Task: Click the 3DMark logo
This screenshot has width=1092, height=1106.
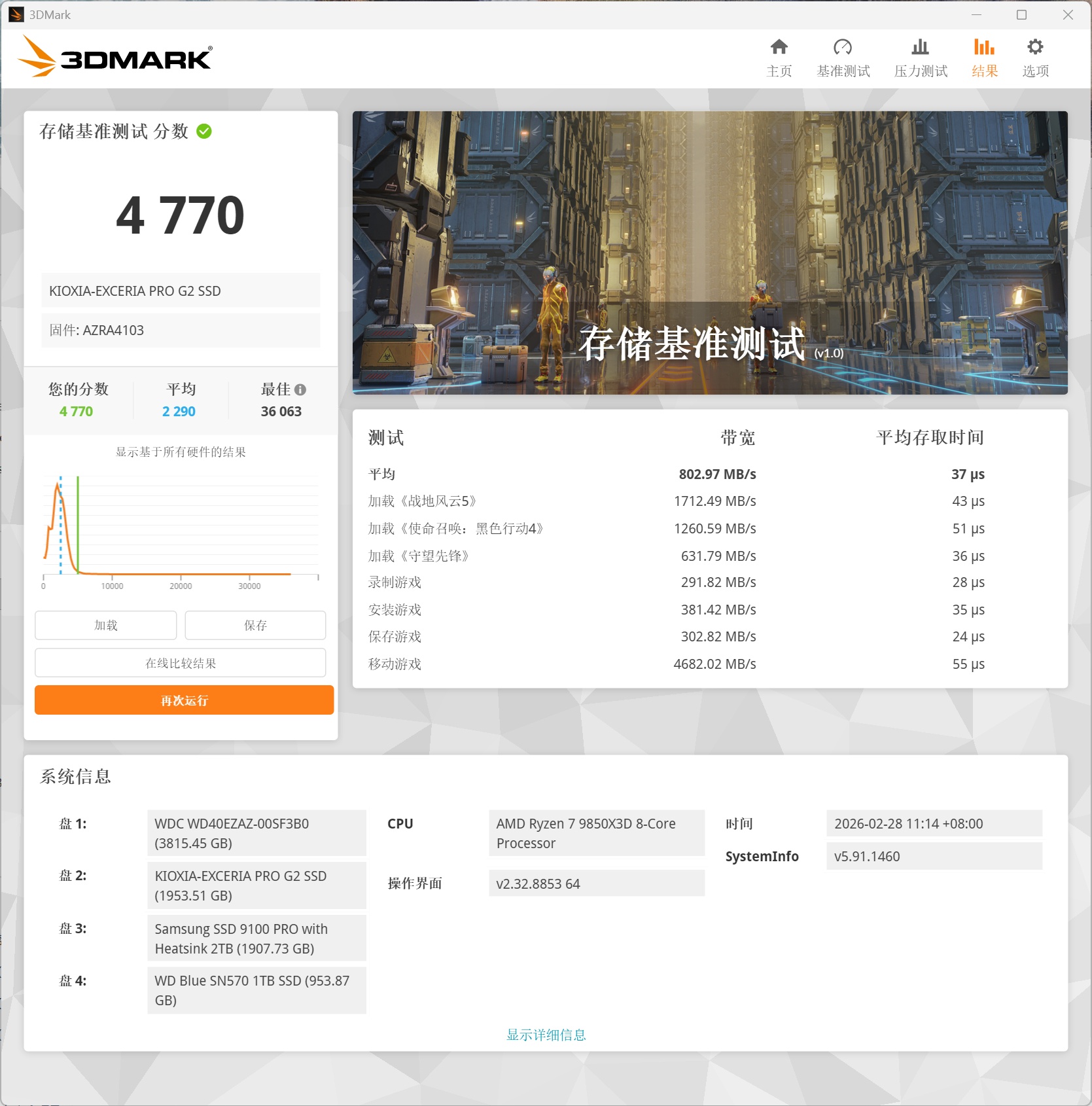Action: pyautogui.click(x=115, y=58)
